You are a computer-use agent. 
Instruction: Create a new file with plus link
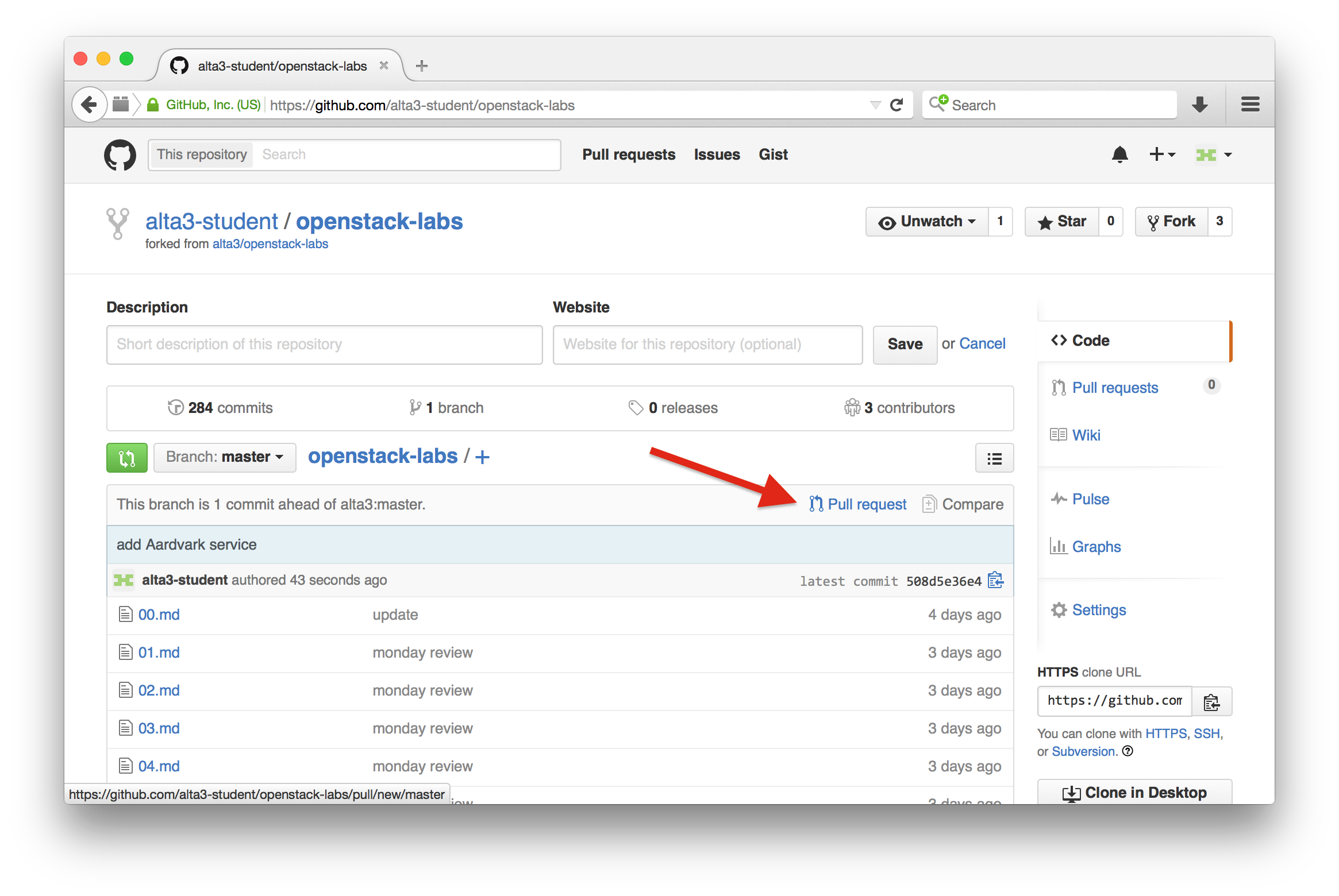coord(483,457)
